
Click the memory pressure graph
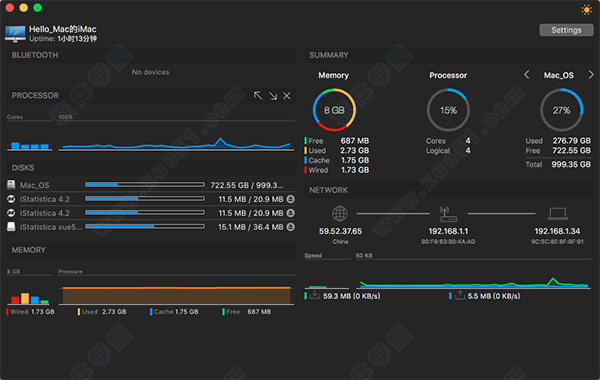click(176, 295)
